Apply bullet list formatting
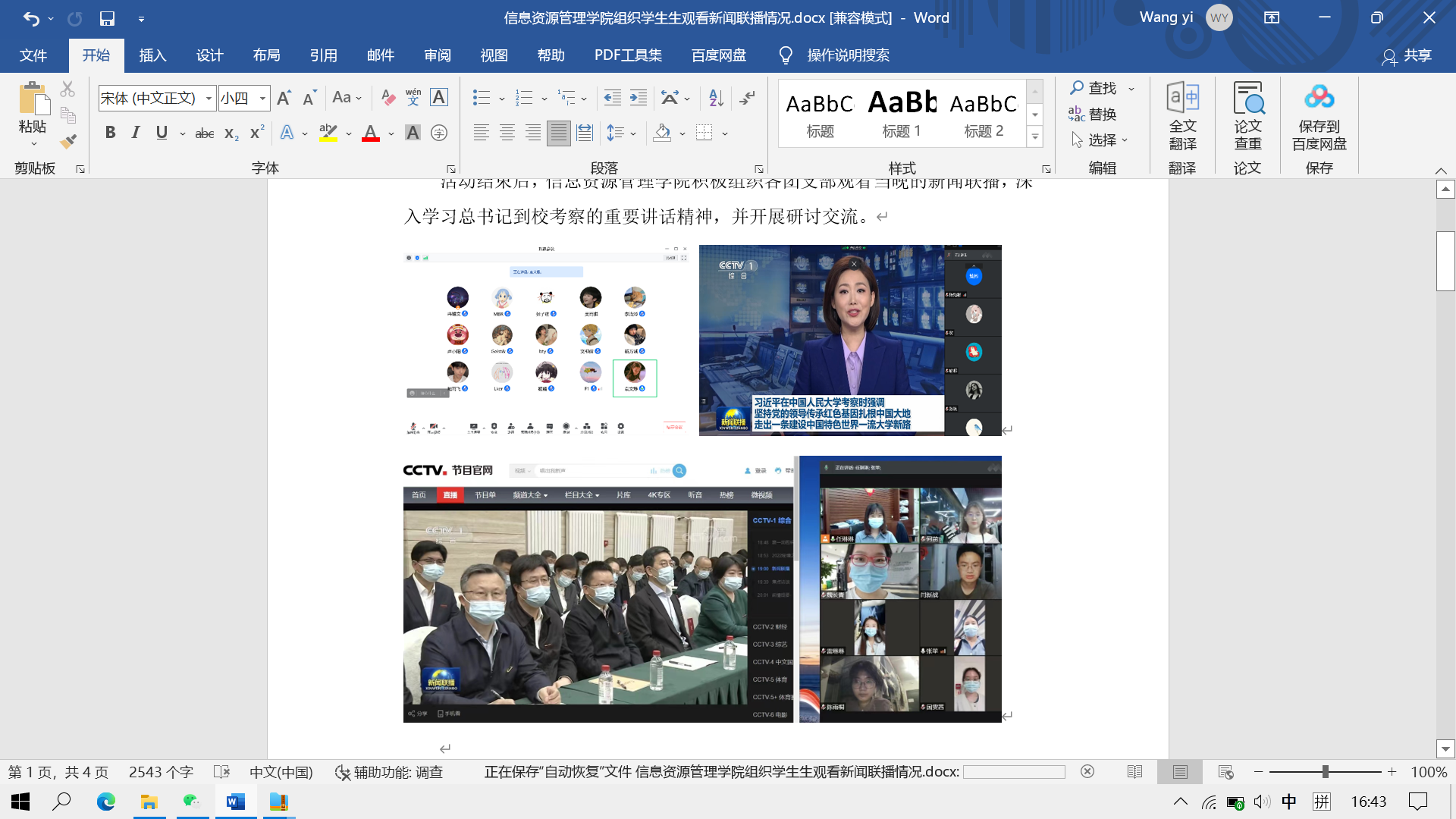 point(481,98)
